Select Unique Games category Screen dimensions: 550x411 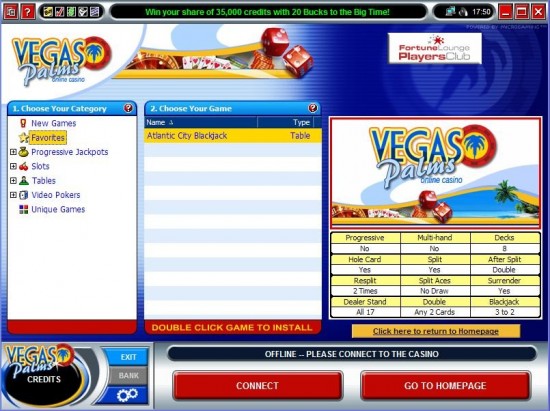tap(58, 210)
